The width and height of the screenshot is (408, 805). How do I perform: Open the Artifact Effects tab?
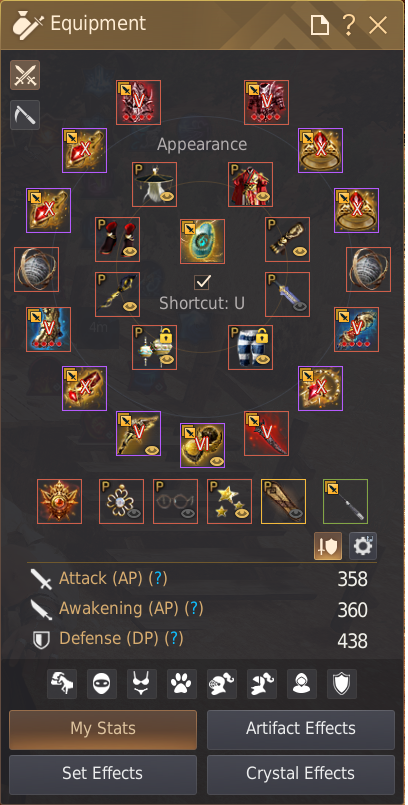point(301,730)
